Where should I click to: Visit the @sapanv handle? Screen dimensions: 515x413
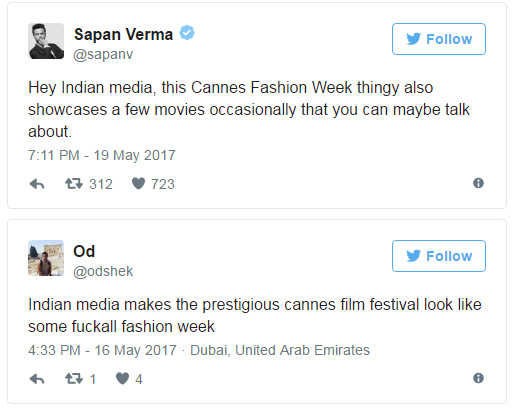click(x=103, y=54)
